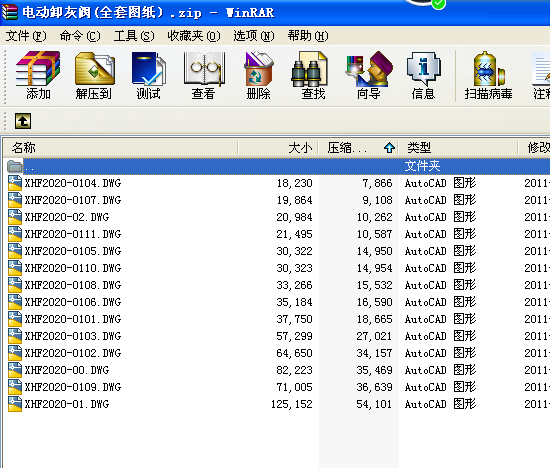Select the parent folder '..' icon
This screenshot has width=550, height=468.
pyautogui.click(x=15, y=166)
